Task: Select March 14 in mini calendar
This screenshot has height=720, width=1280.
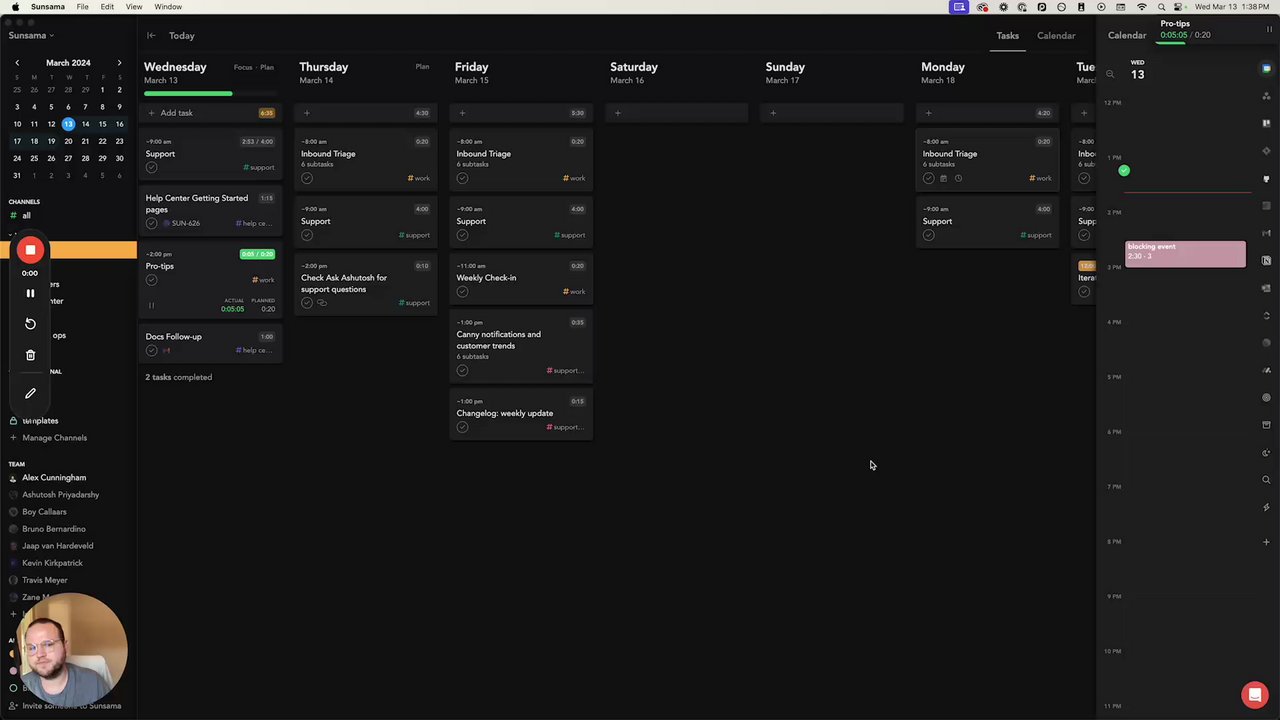Action: [85, 124]
